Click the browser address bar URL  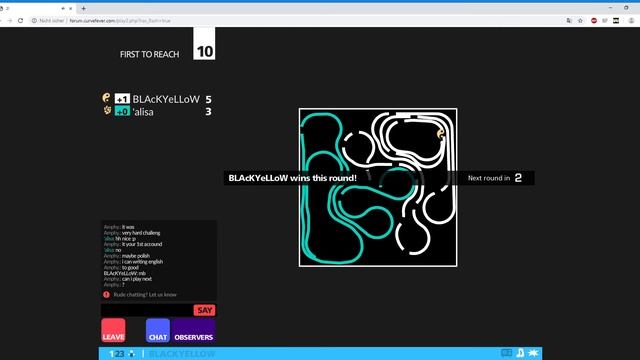coord(120,20)
